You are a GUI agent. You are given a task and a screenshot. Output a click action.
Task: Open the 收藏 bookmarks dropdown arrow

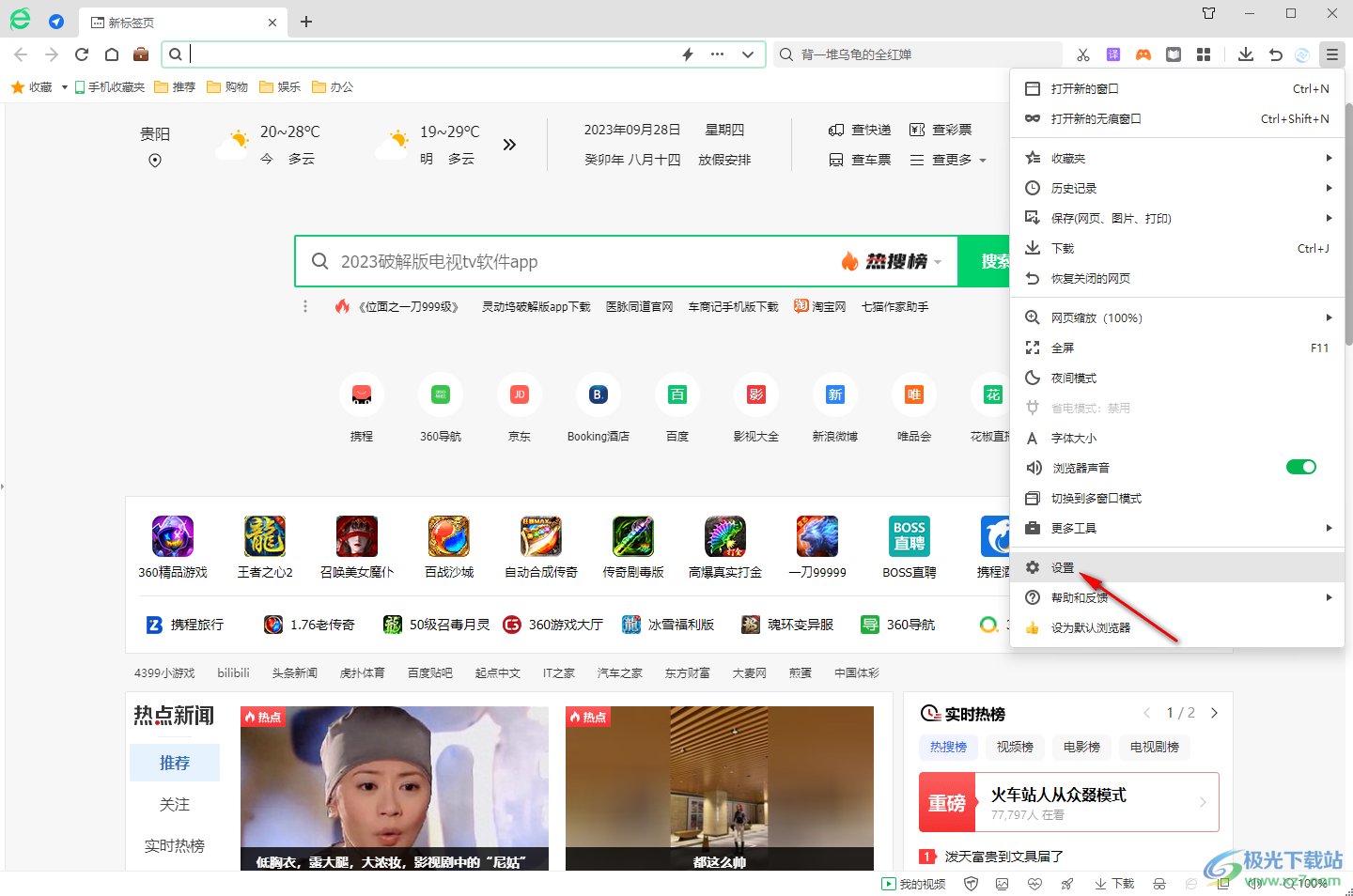click(64, 87)
